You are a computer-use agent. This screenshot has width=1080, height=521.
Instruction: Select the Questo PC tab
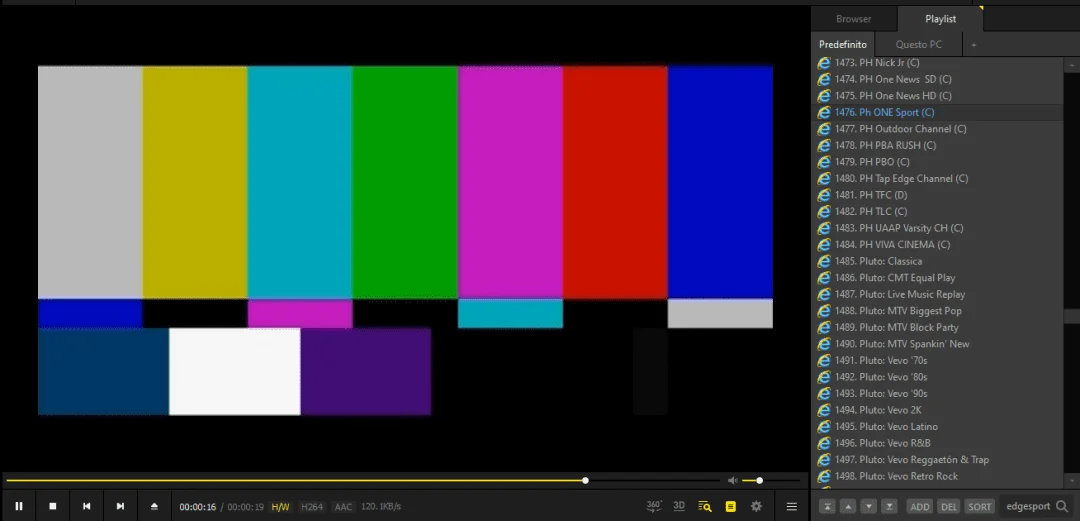(919, 44)
